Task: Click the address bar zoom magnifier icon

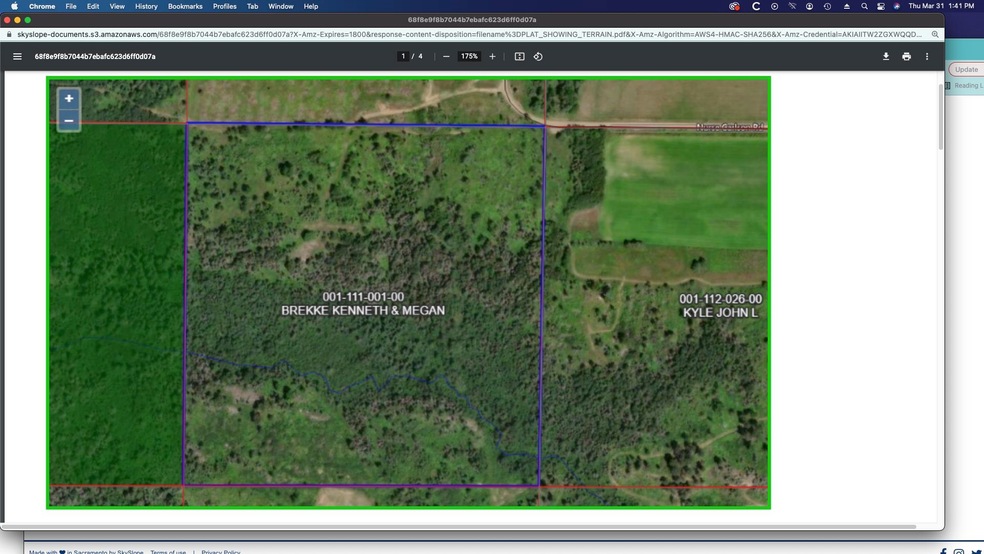Action: tap(935, 35)
